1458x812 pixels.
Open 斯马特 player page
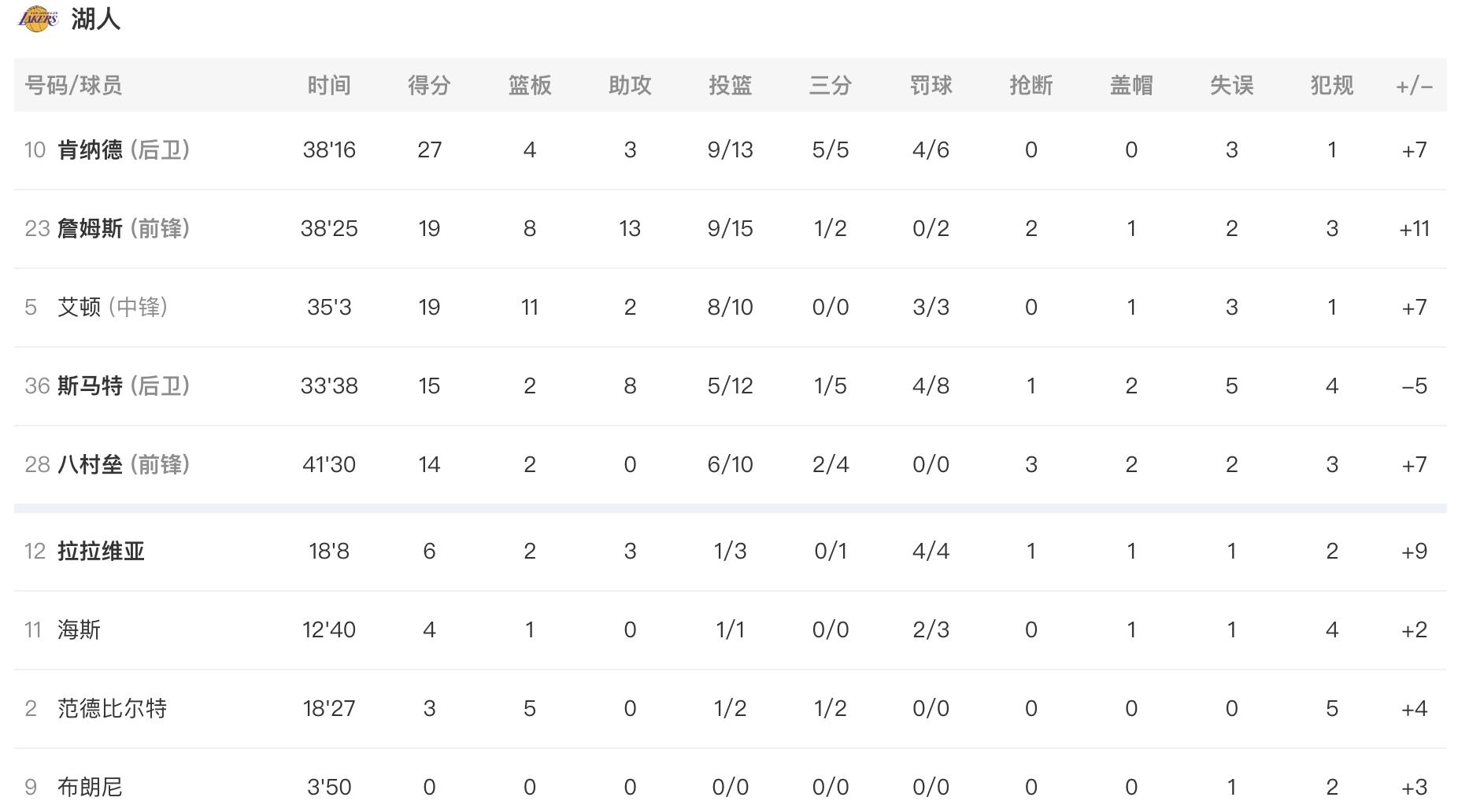90,386
